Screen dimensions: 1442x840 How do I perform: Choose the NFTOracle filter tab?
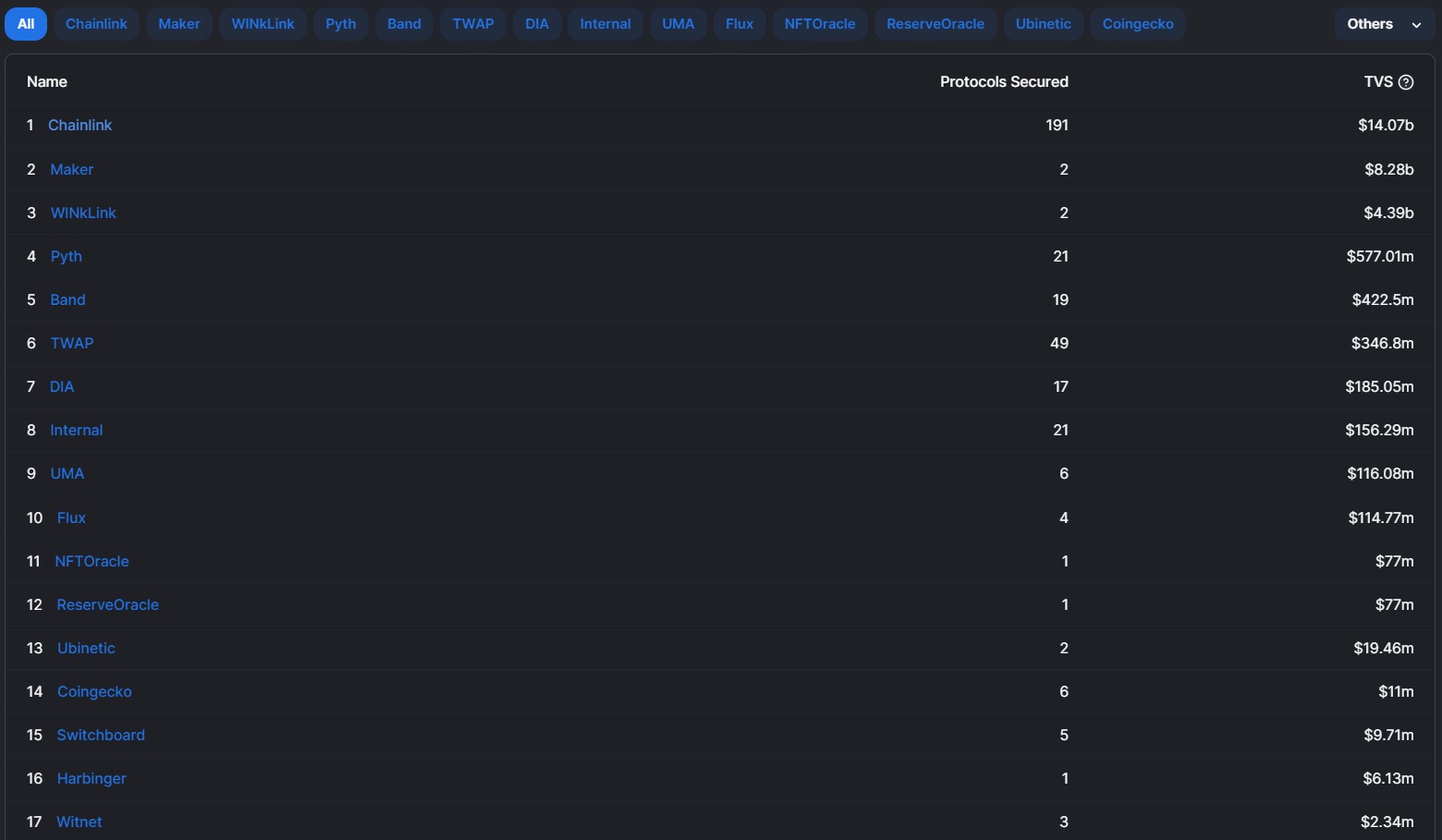click(x=819, y=24)
